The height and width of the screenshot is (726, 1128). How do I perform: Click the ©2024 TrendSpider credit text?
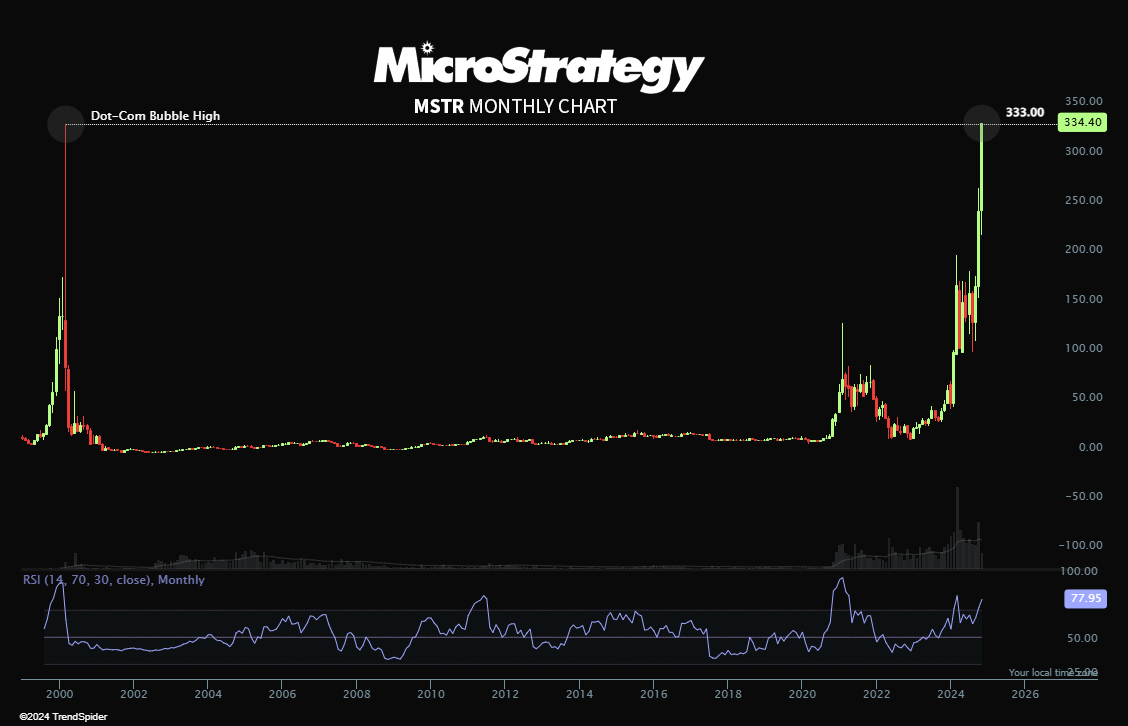coord(63,717)
